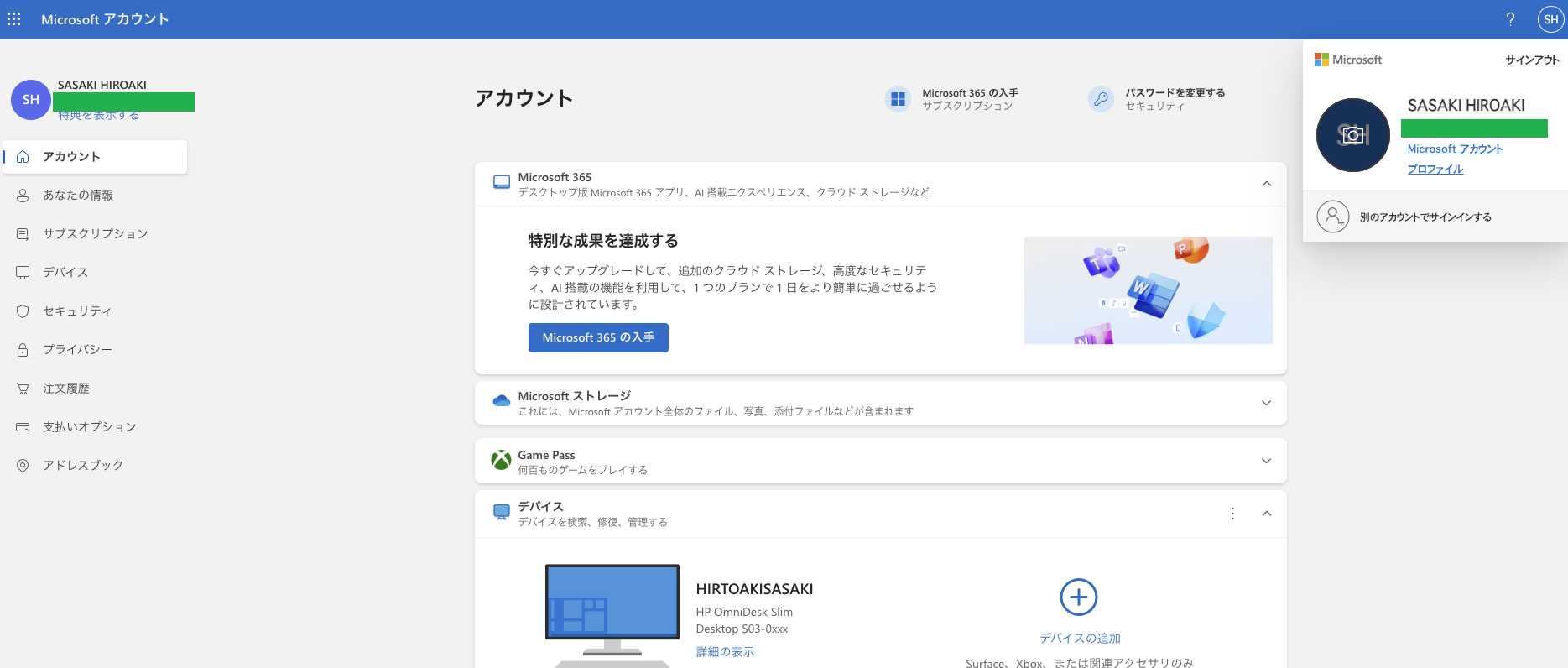This screenshot has width=1568, height=668.
Task: Open セキュリティ in the sidebar
Action: [95, 311]
